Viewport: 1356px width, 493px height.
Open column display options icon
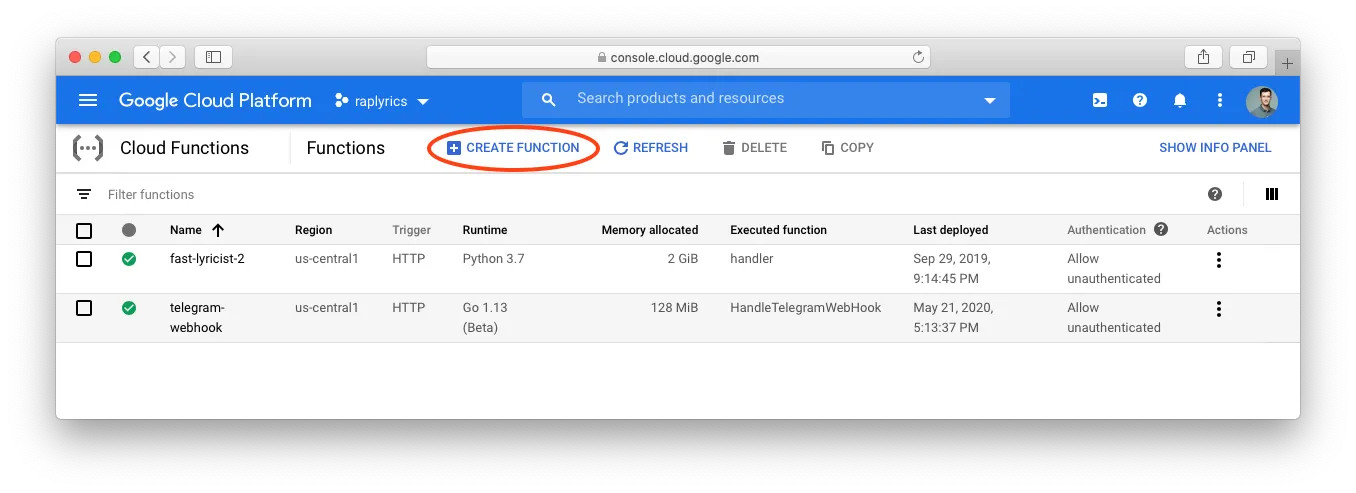tap(1272, 194)
